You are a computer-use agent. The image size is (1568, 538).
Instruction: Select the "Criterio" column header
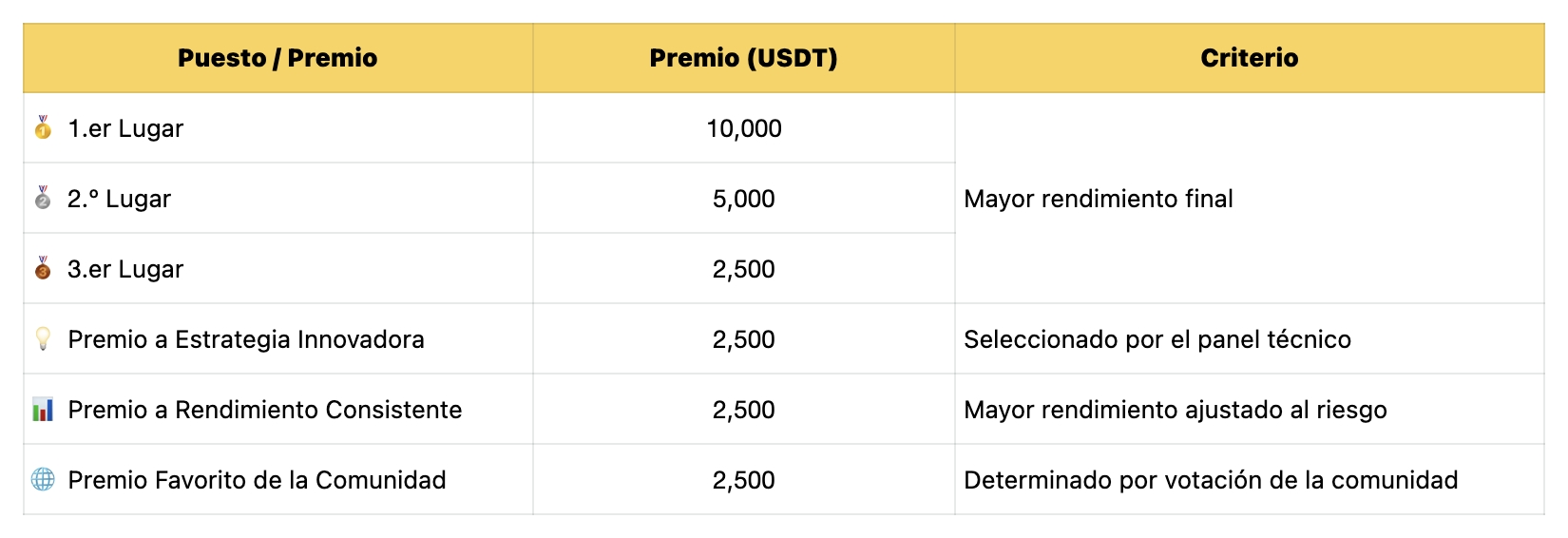[x=1249, y=58]
